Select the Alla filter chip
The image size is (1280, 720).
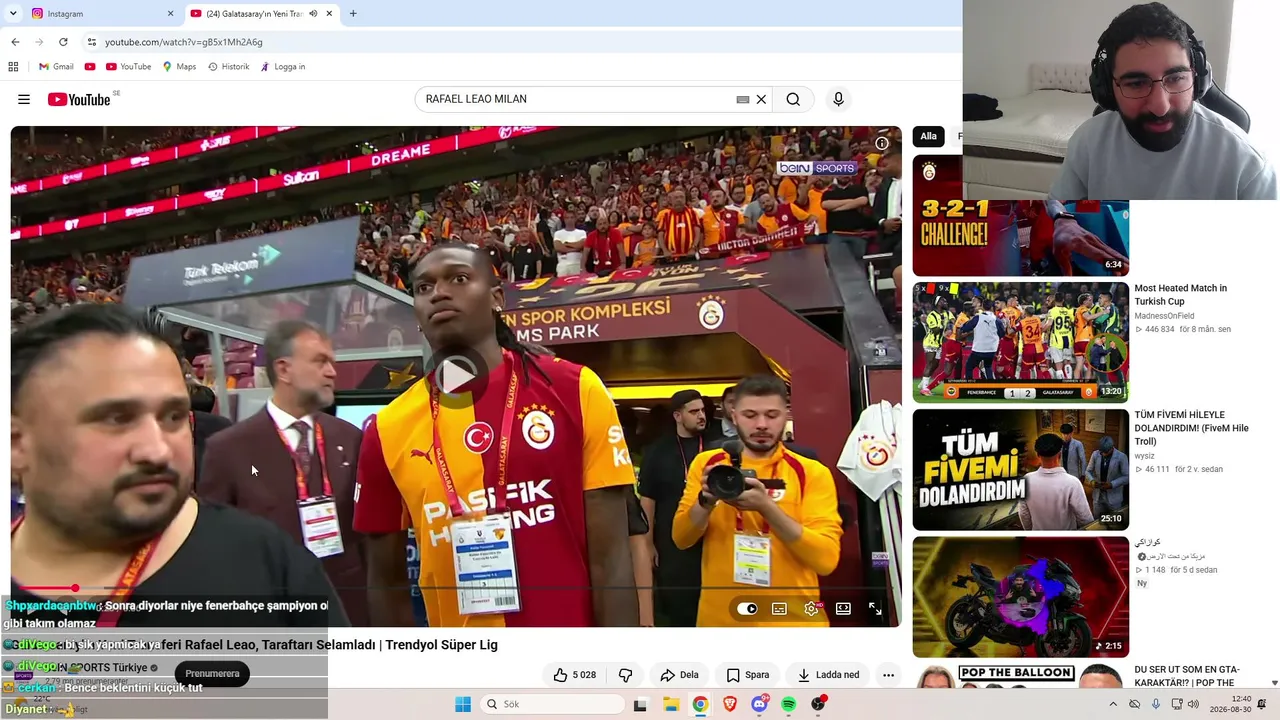click(x=929, y=136)
